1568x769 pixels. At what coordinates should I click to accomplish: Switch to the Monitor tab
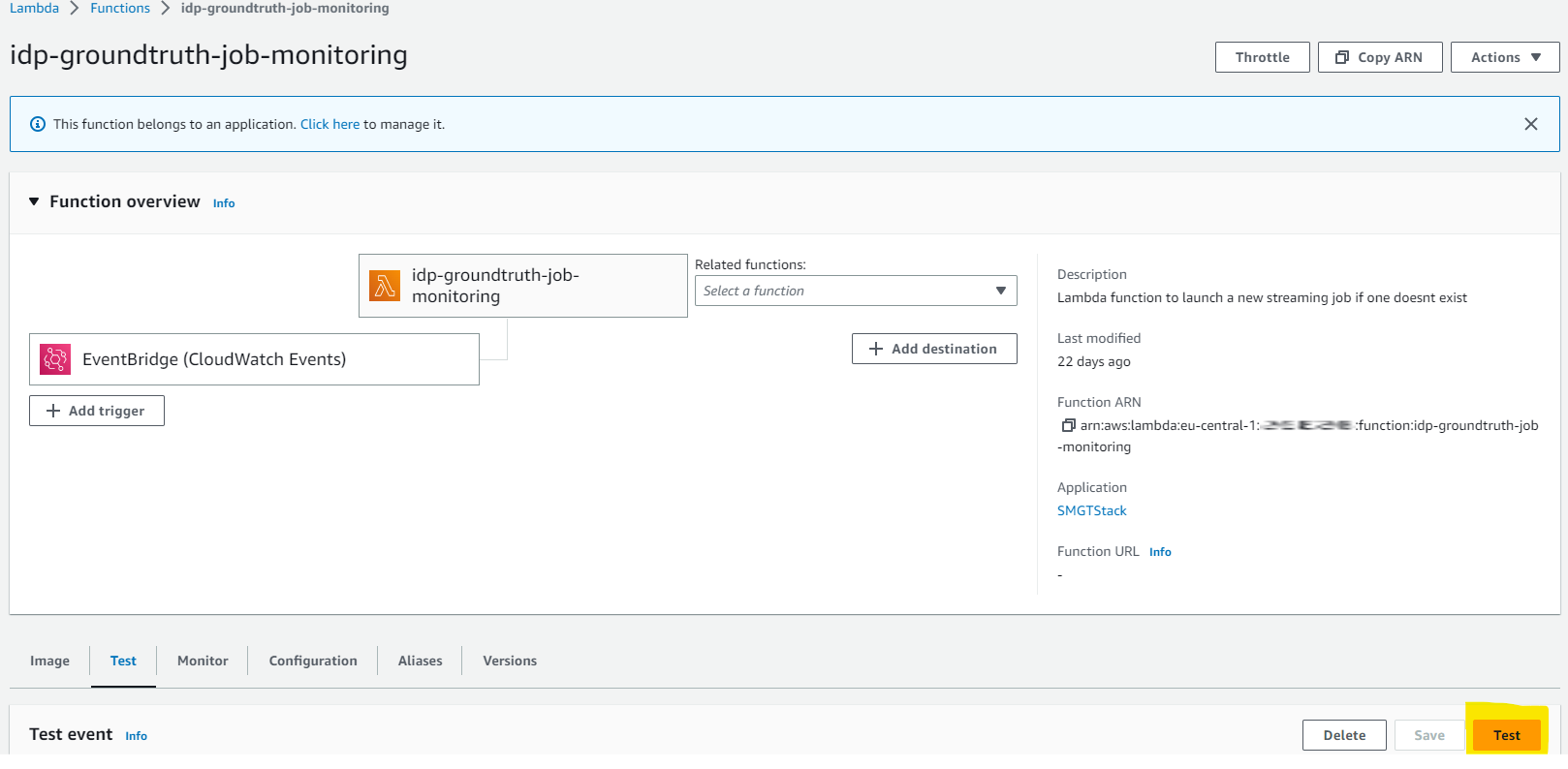(x=203, y=661)
